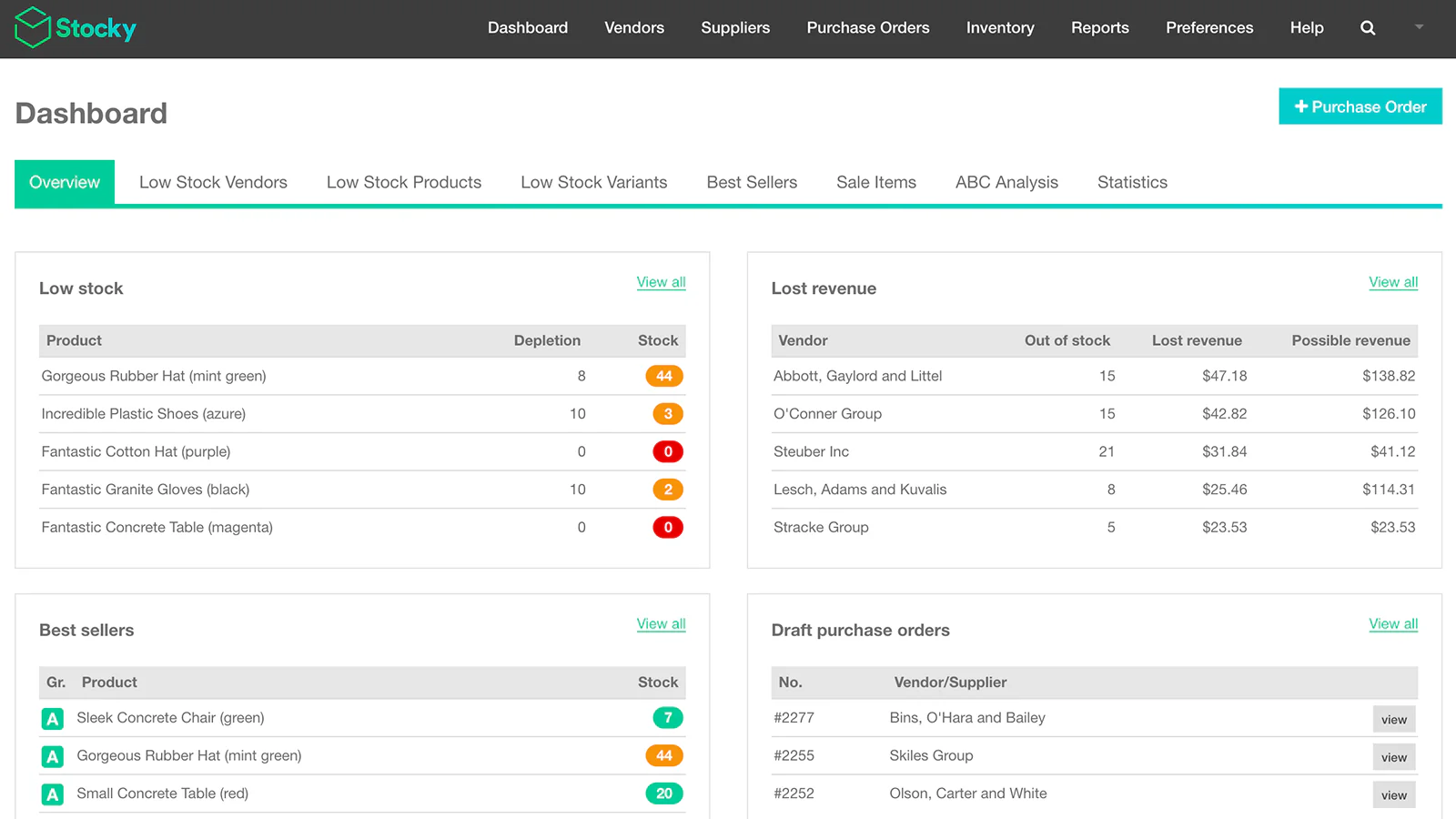Create a new Purchase Order

1360,106
